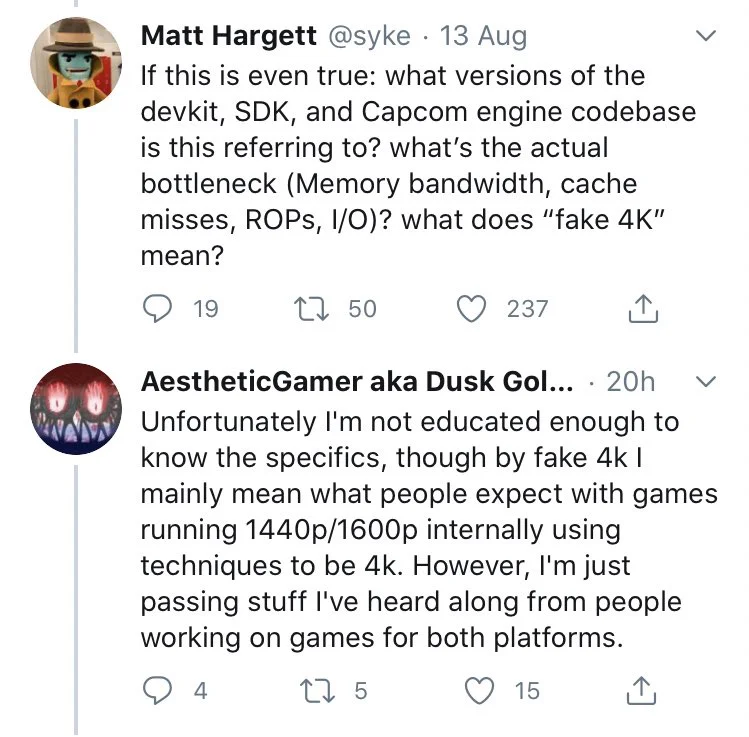Viewport: 749px width, 737px height.
Task: Open Matt Hargett's profile picture
Action: point(76,63)
